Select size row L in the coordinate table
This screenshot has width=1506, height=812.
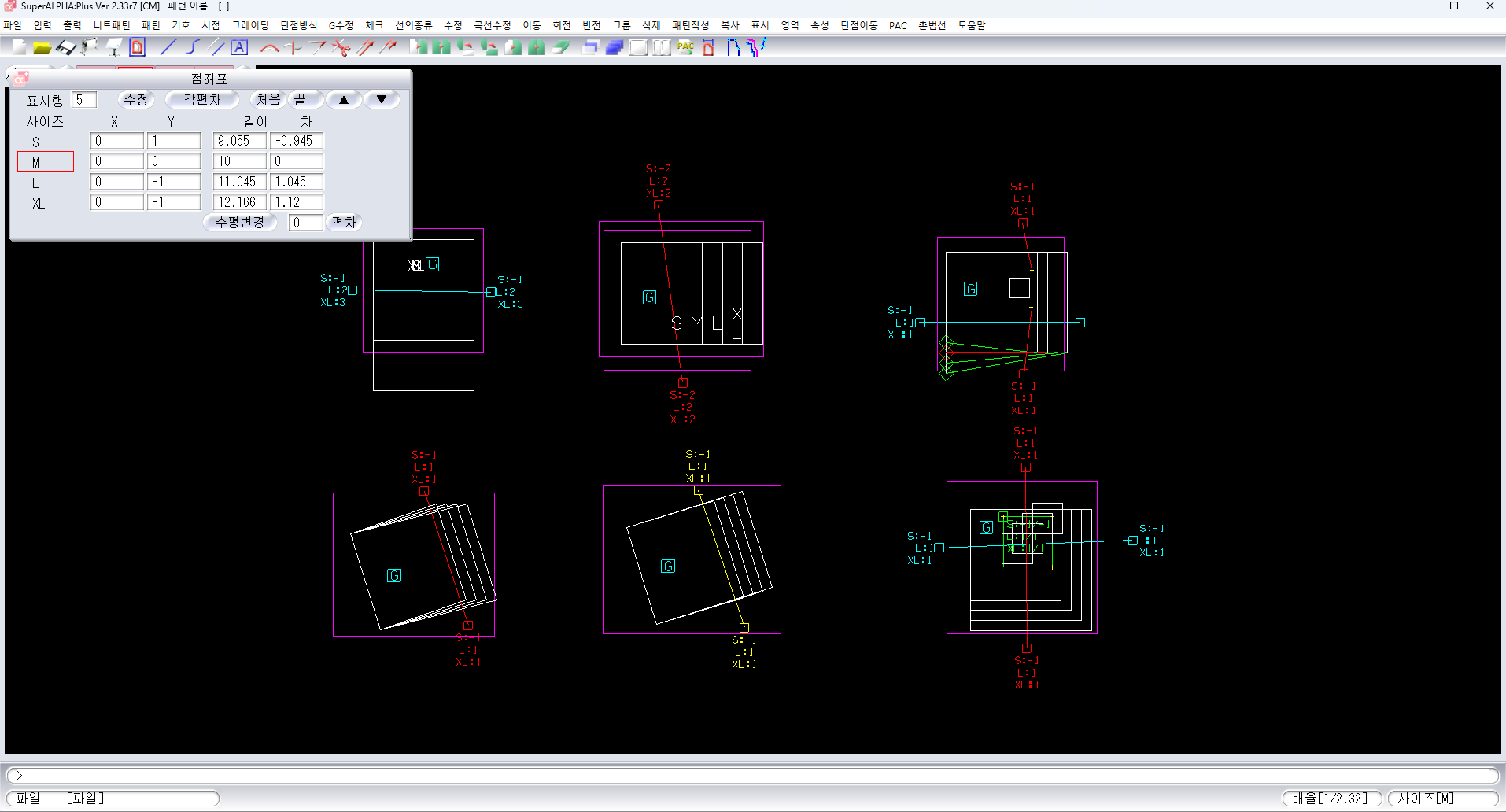point(36,183)
